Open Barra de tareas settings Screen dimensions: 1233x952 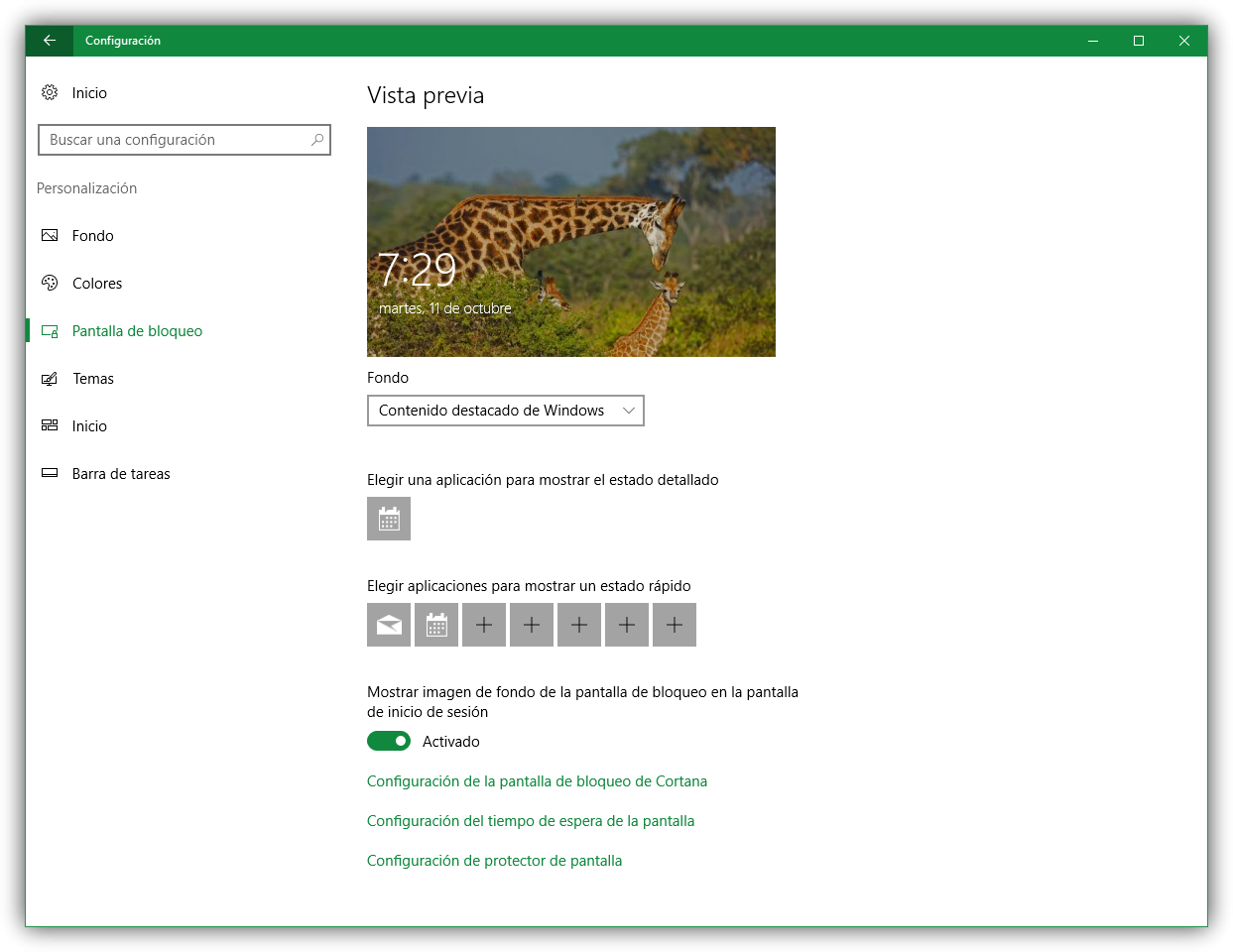[x=121, y=474]
